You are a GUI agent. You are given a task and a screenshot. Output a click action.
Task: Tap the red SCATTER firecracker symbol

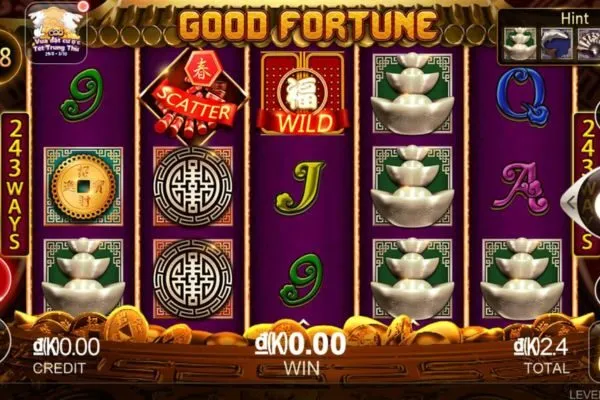click(x=193, y=96)
